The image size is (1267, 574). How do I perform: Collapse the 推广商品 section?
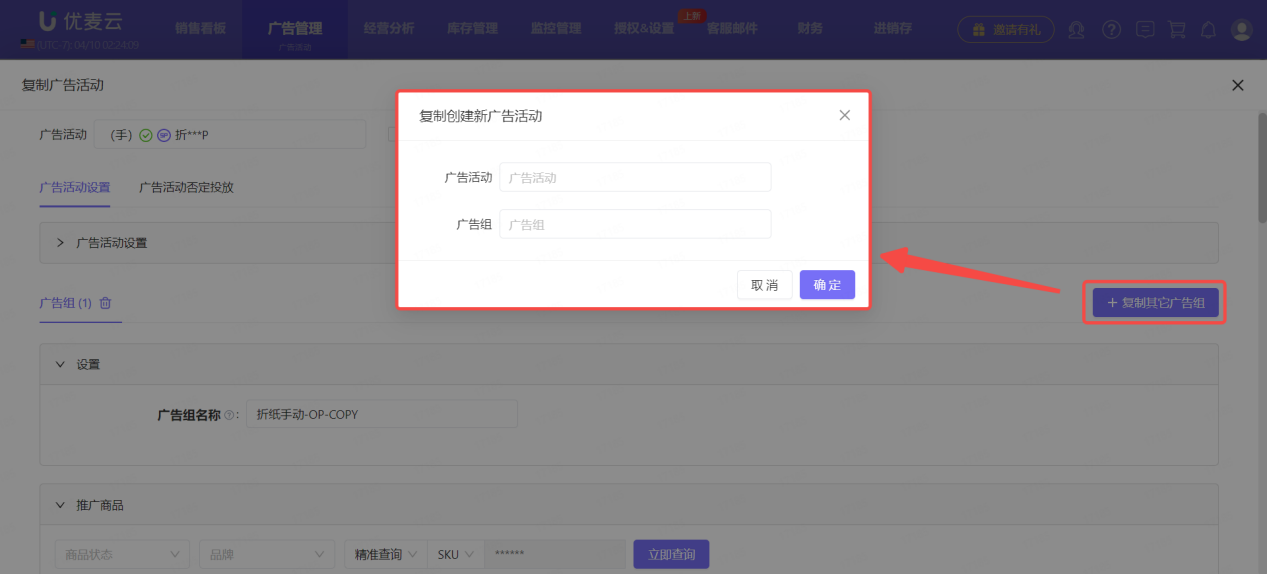tap(60, 506)
